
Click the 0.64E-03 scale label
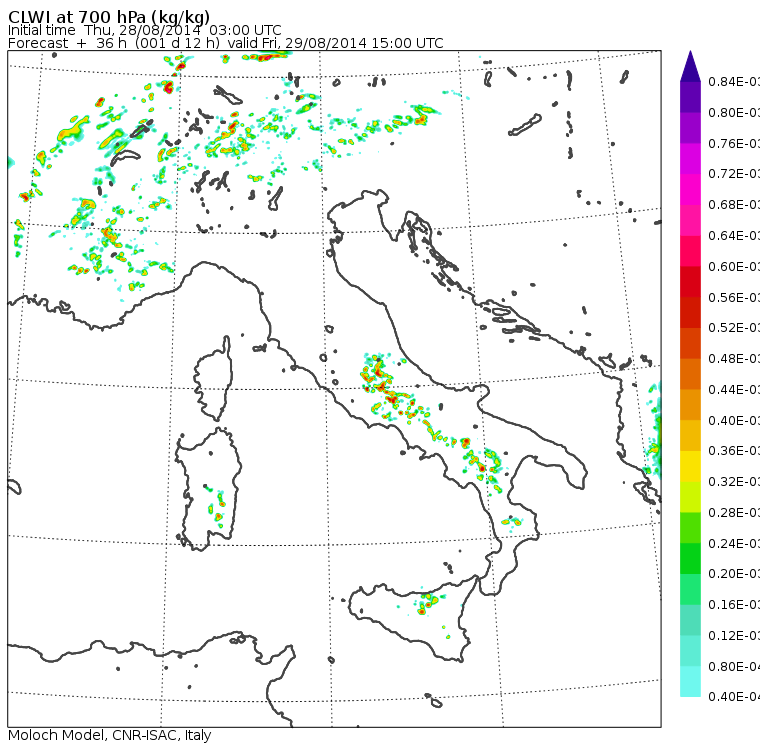coord(734,236)
